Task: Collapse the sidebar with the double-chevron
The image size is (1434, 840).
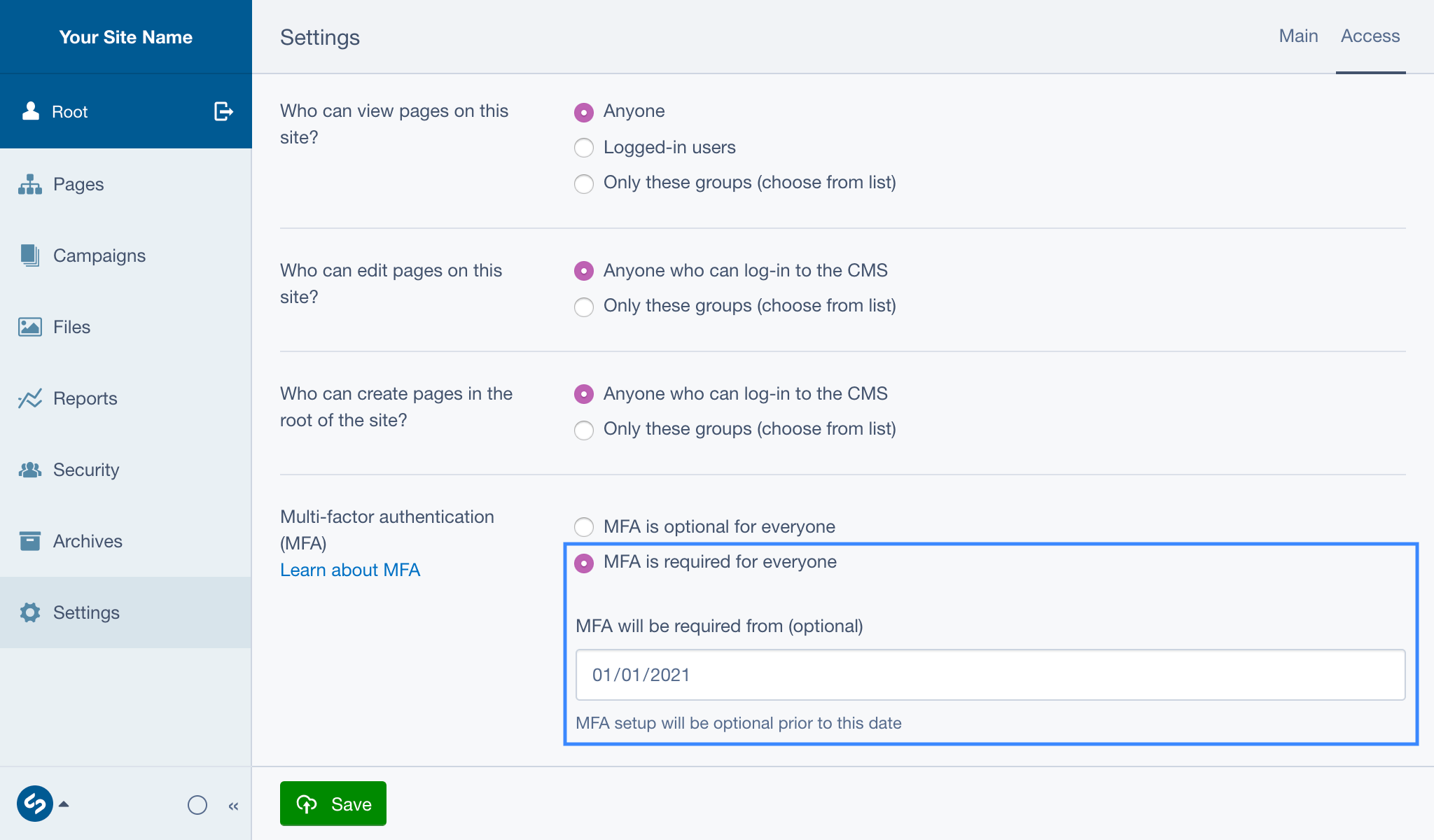Action: point(234,806)
